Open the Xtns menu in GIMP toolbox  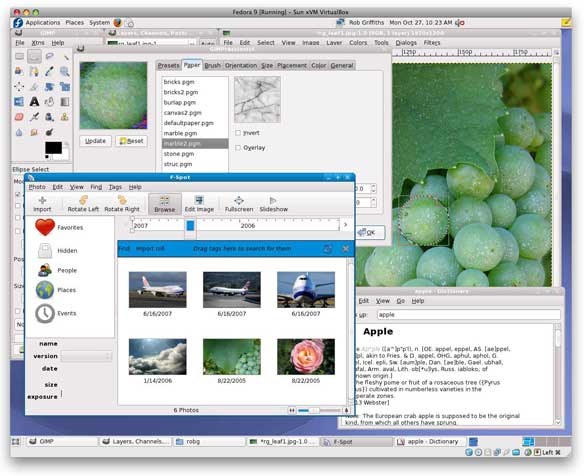(38, 43)
